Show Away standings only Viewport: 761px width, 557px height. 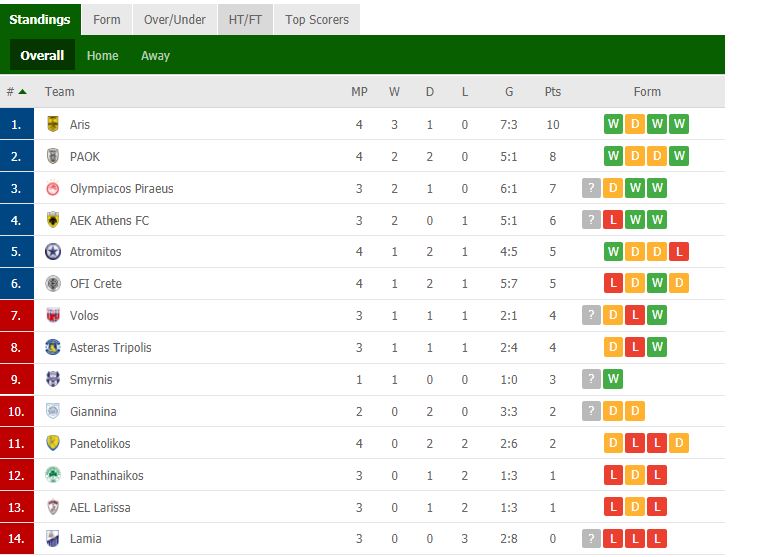[x=155, y=56]
